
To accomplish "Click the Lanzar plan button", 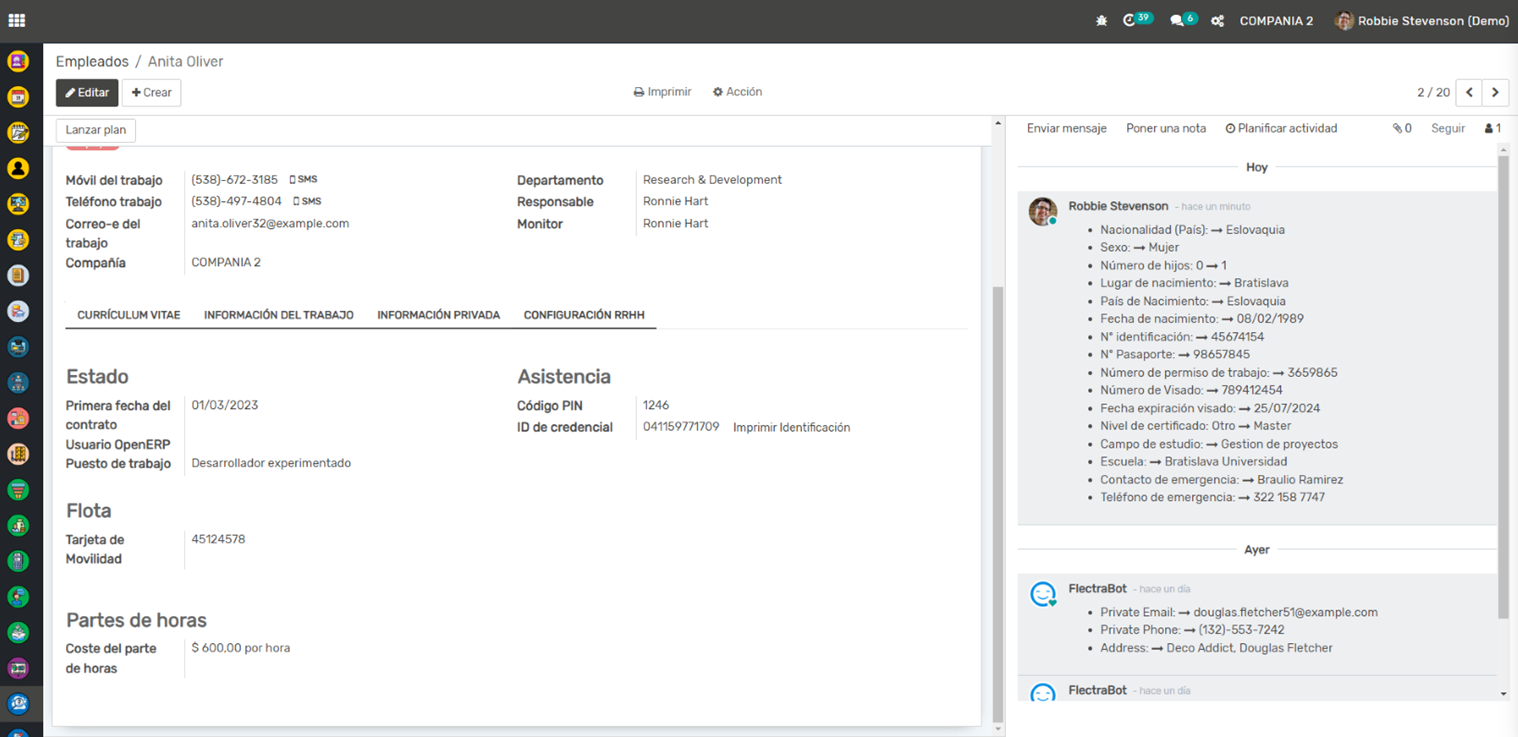I will 96,131.
